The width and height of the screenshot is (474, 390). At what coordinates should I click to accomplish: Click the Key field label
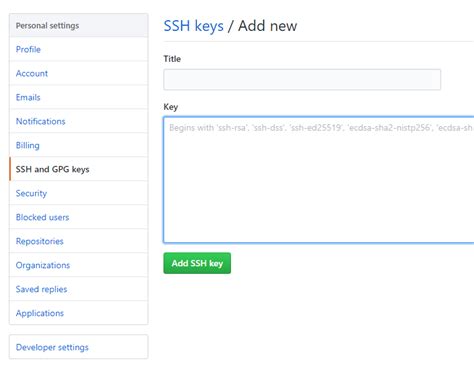click(171, 107)
